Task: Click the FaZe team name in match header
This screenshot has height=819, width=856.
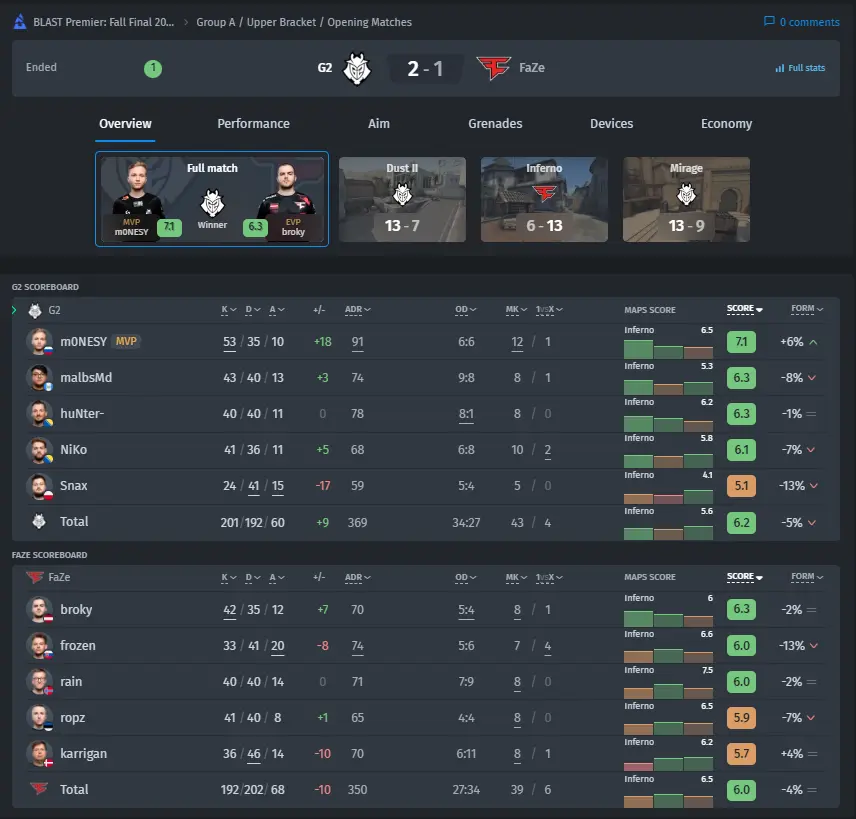Action: (532, 68)
